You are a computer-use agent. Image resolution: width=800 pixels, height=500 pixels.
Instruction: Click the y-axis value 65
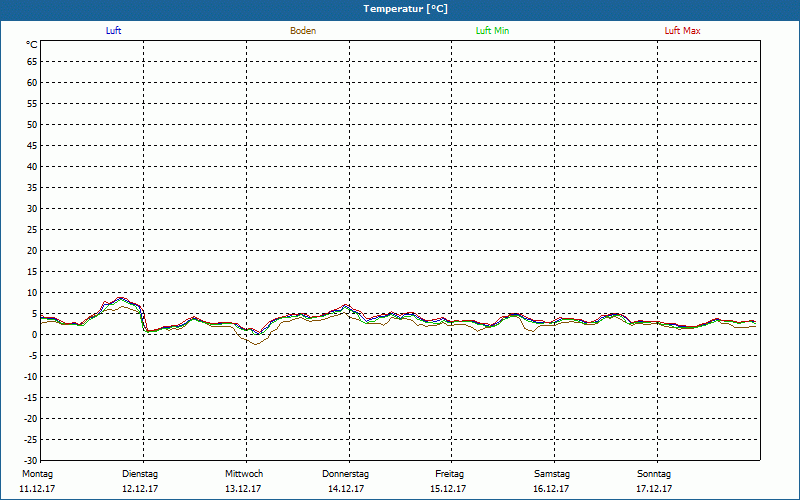pyautogui.click(x=32, y=62)
